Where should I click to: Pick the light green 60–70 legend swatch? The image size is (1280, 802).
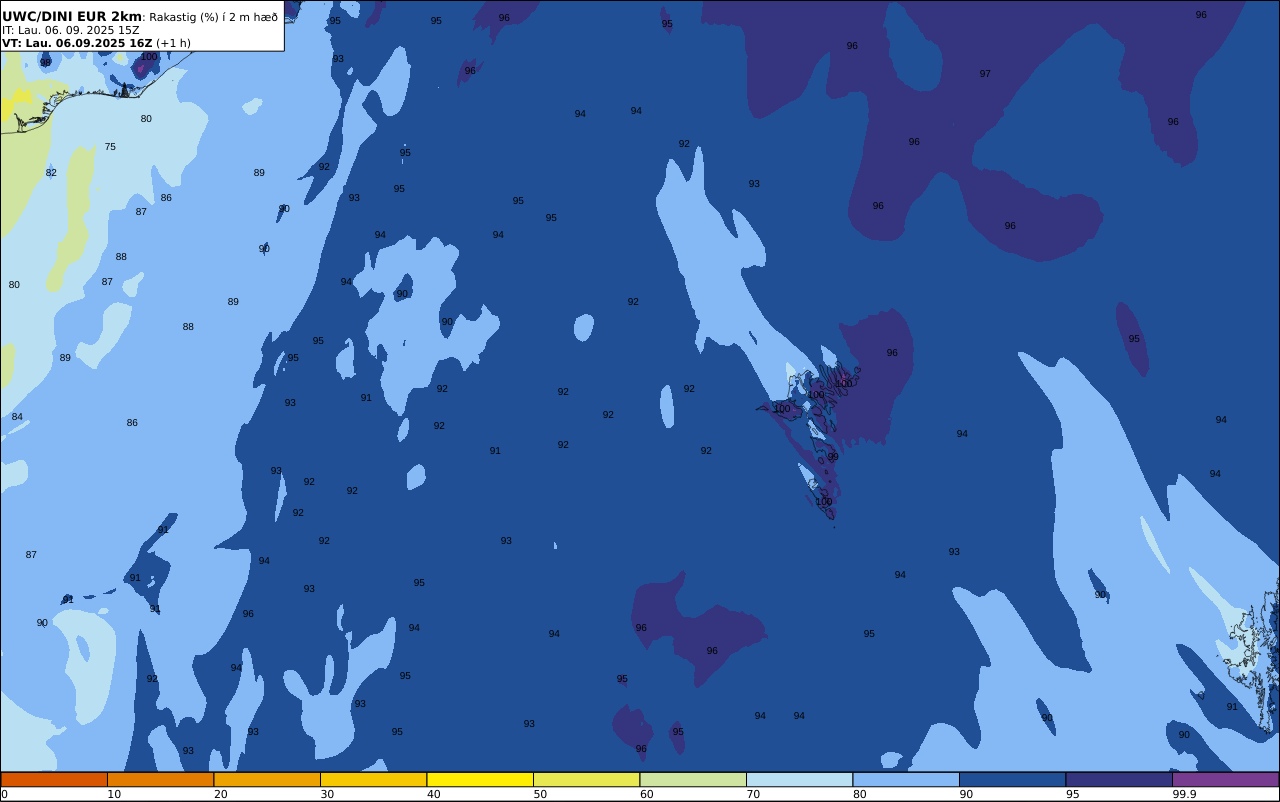pos(693,779)
